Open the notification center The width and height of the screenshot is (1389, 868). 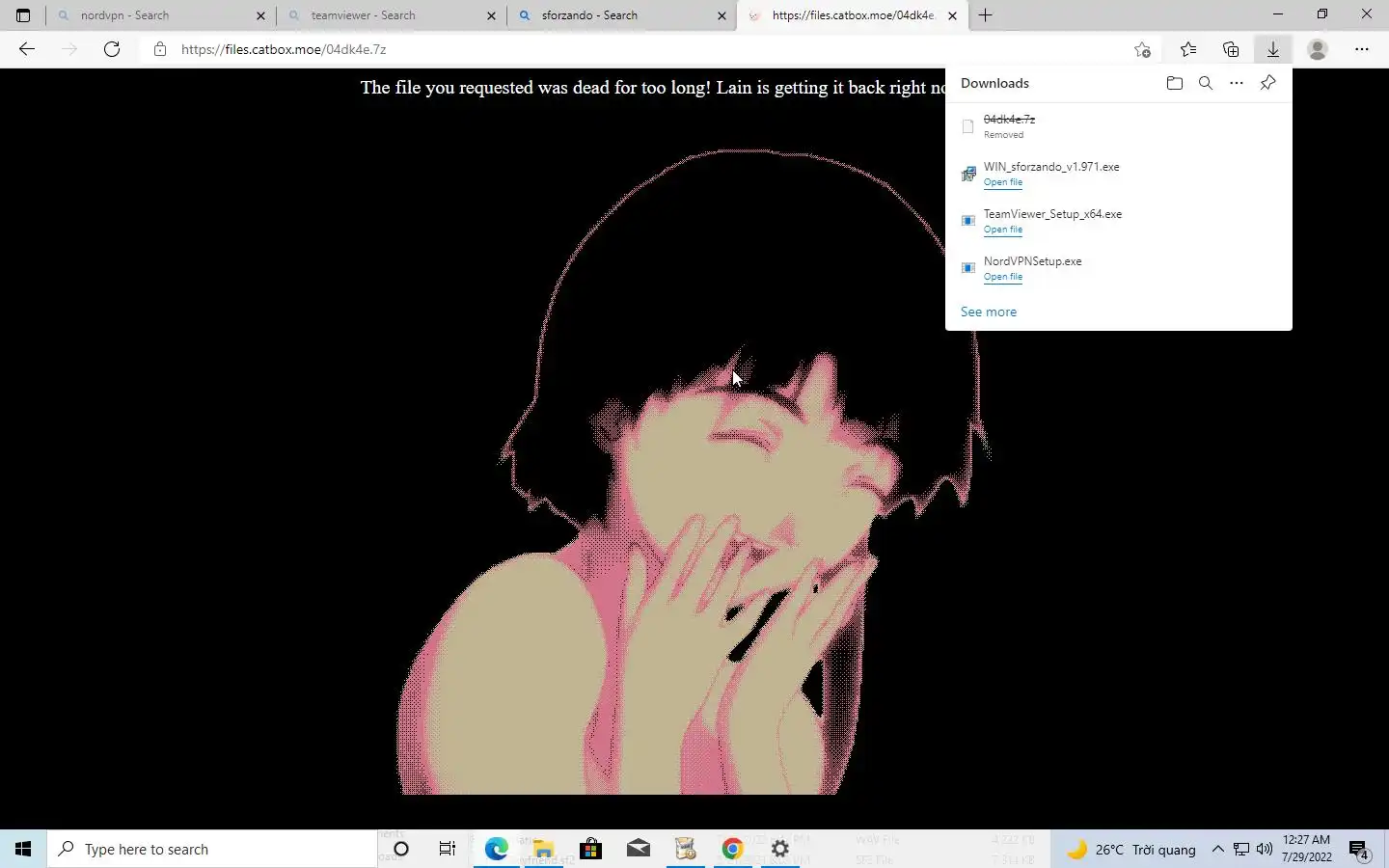coord(1359,849)
